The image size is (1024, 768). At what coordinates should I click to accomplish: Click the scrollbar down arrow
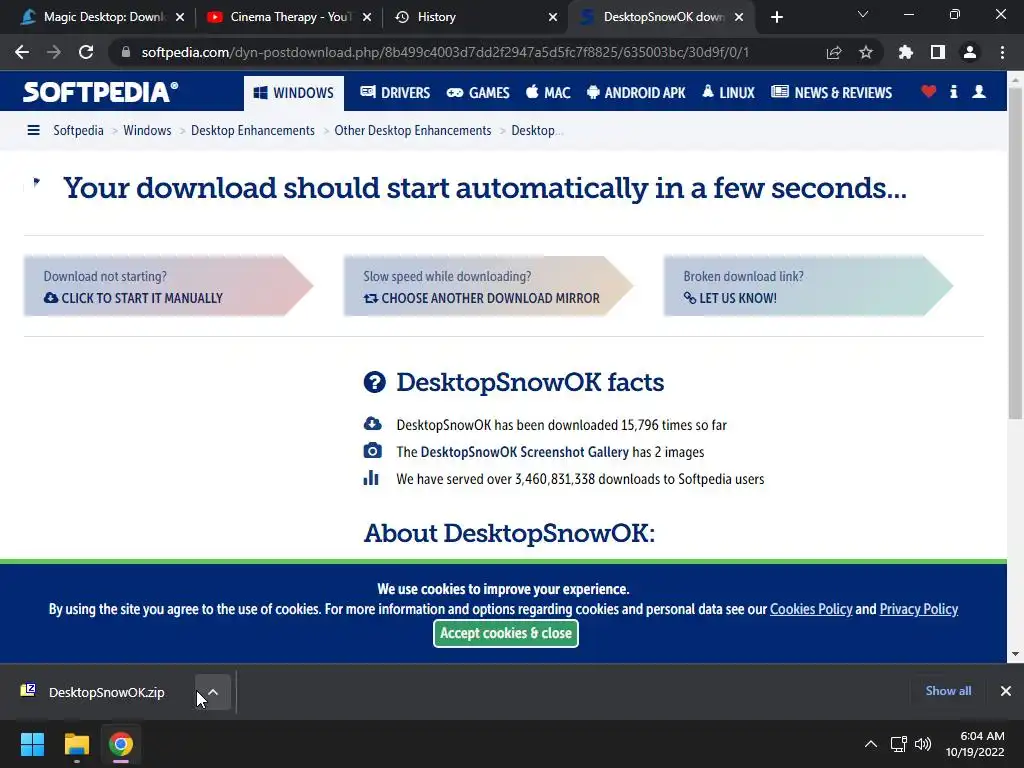[1016, 654]
